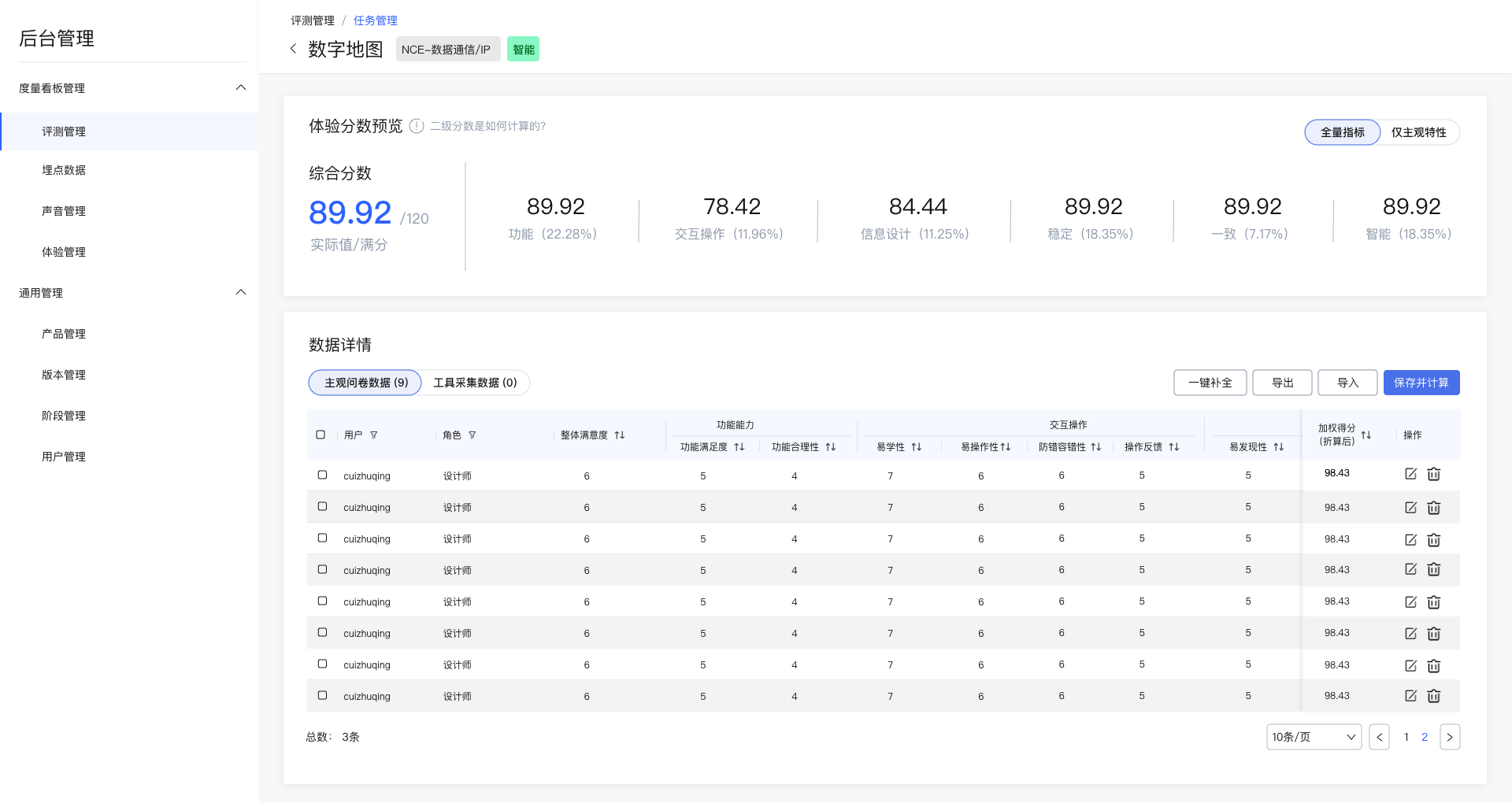1512x803 pixels.
Task: Edit the fifth table row
Action: pos(1411,601)
